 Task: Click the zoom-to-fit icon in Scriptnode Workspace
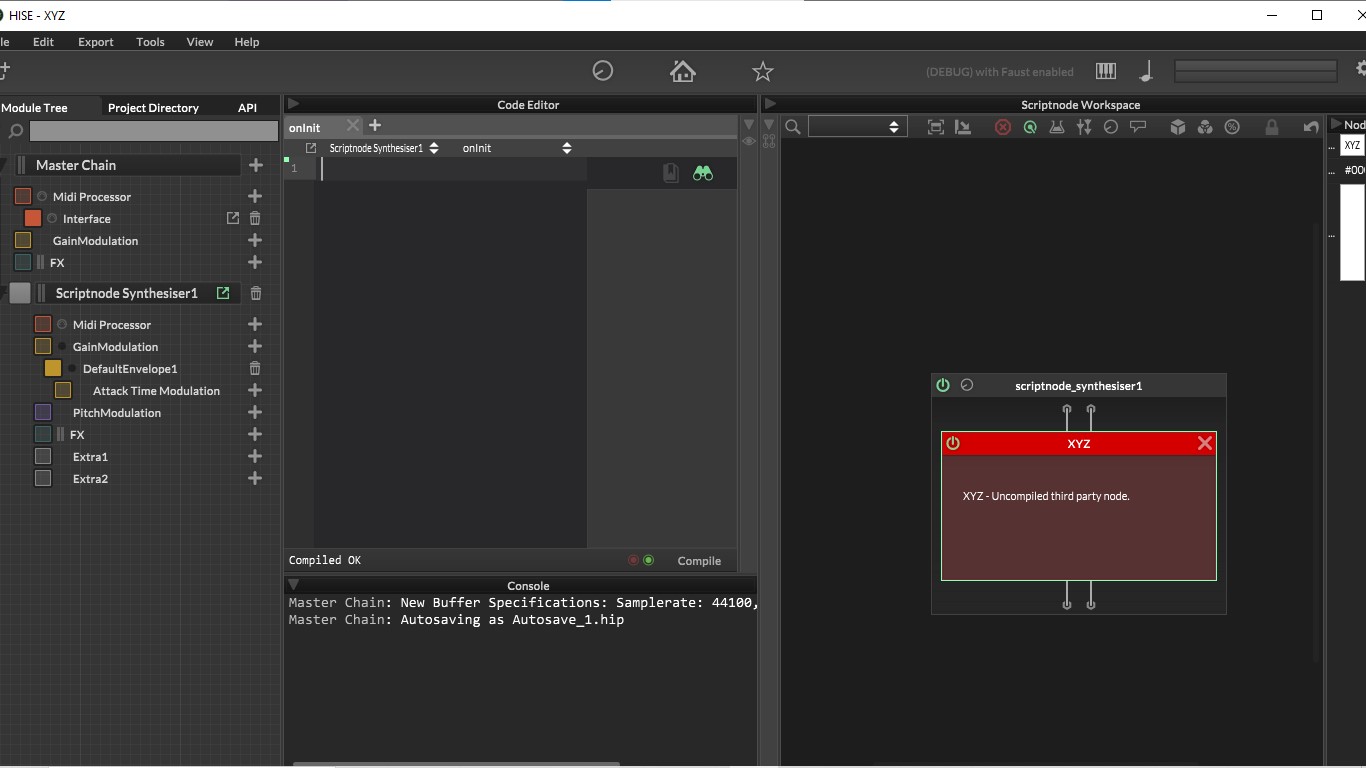coord(934,126)
